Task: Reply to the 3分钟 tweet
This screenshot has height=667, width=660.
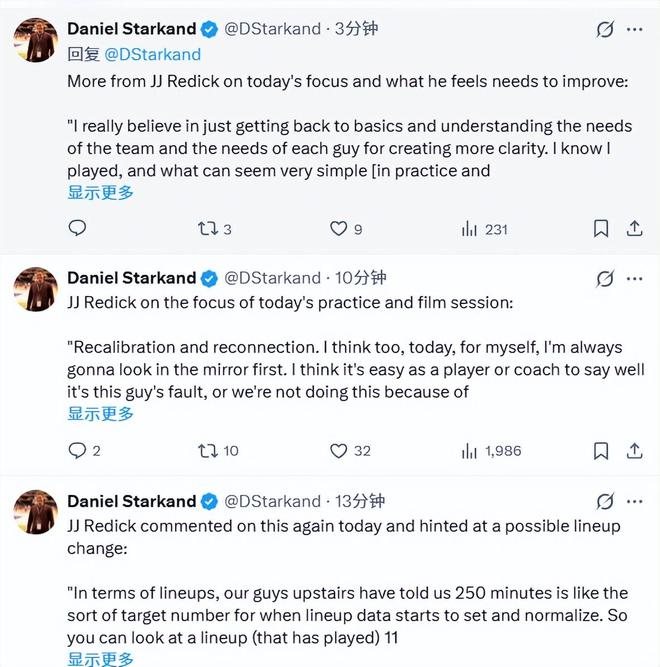Action: click(77, 229)
